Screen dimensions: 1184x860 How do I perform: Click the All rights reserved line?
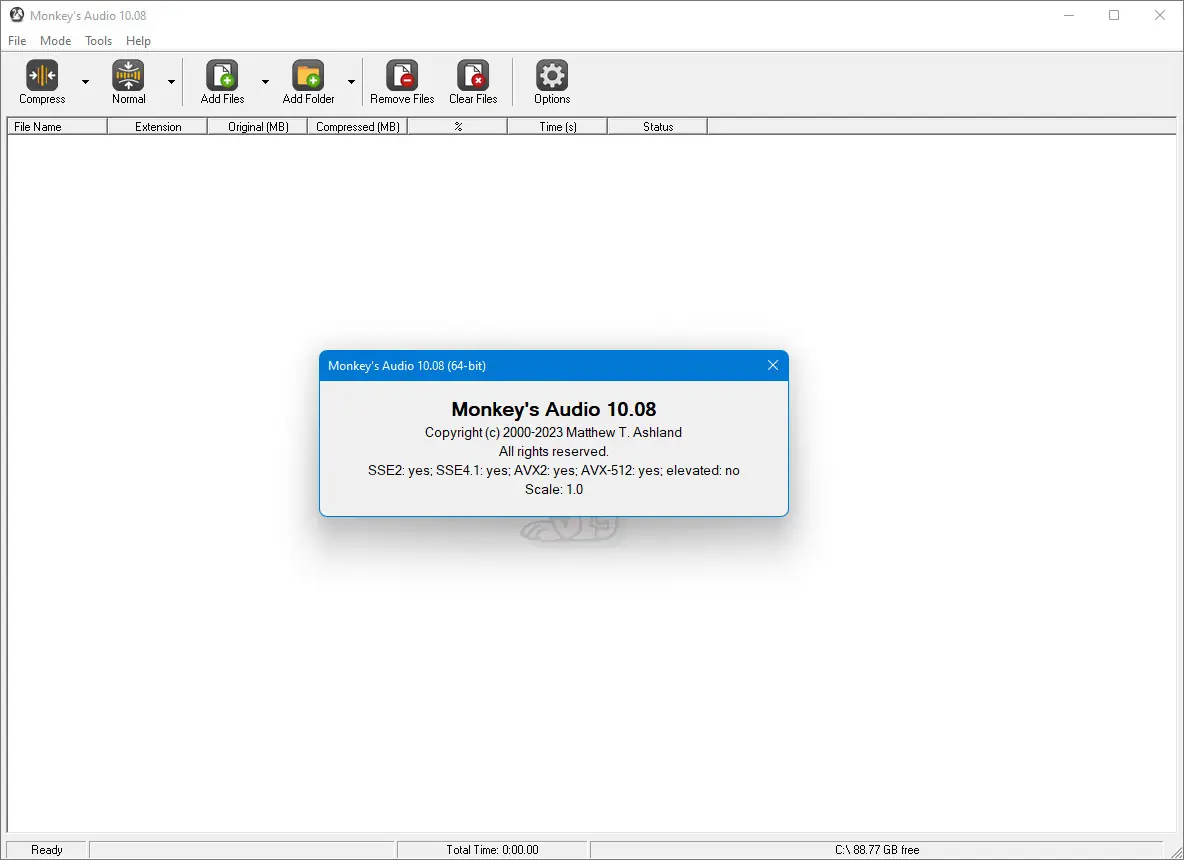point(553,452)
